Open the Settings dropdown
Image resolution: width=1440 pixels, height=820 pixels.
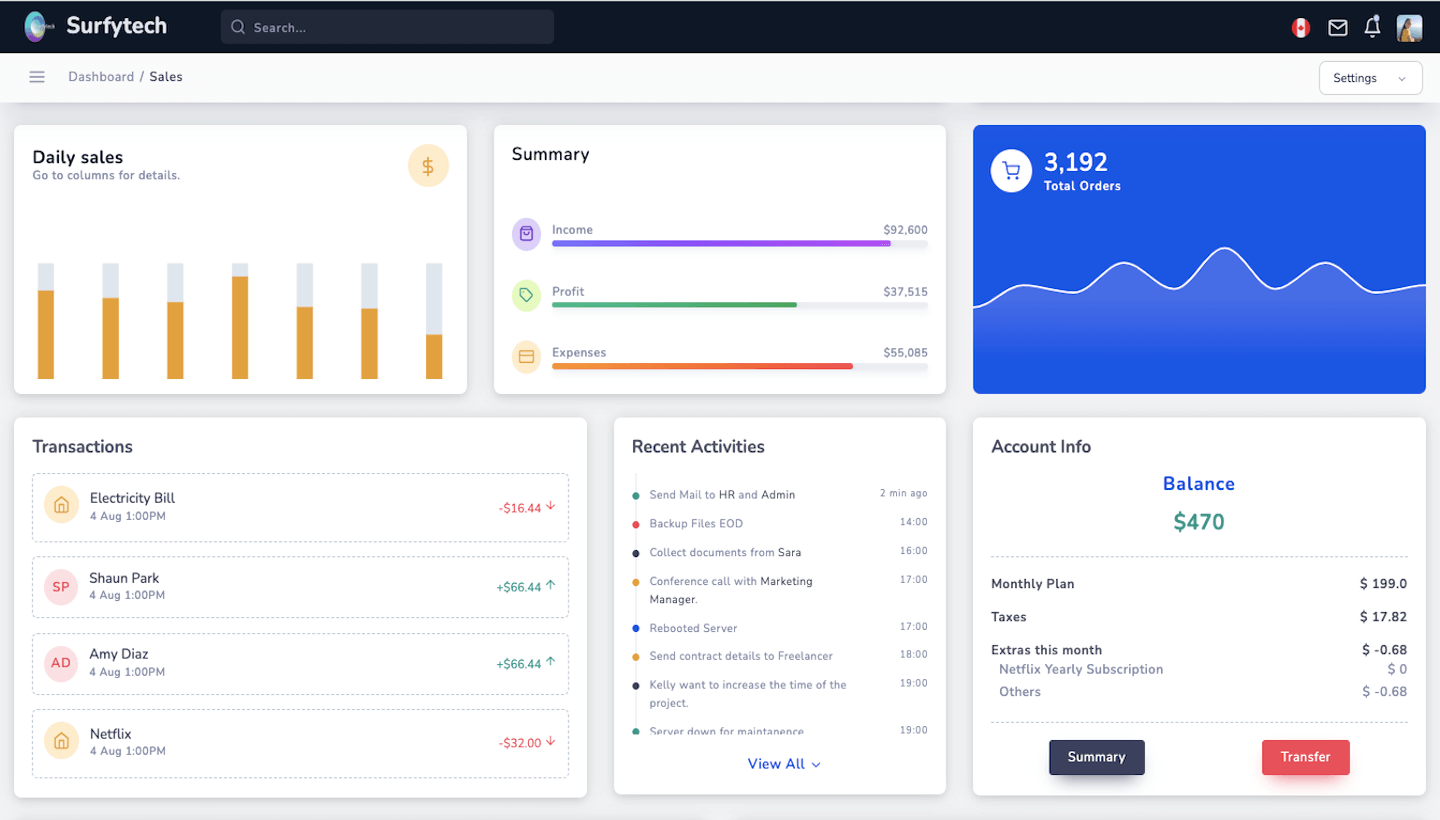pos(1370,77)
